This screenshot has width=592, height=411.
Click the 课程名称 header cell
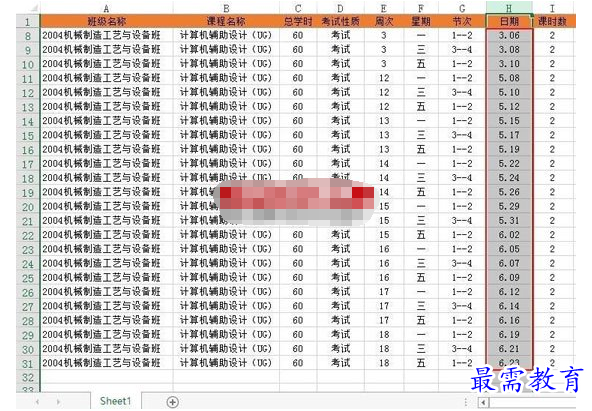[x=226, y=22]
